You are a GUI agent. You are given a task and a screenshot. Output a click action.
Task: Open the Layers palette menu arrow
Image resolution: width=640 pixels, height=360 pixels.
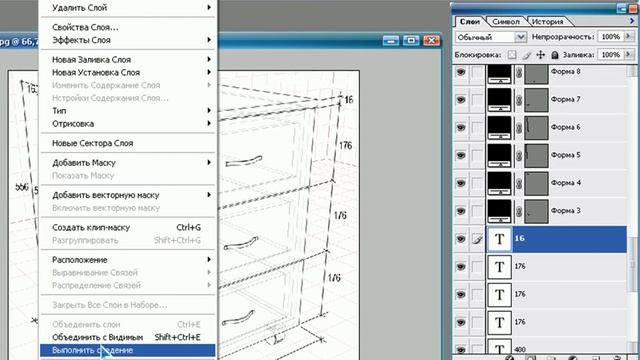coord(632,20)
